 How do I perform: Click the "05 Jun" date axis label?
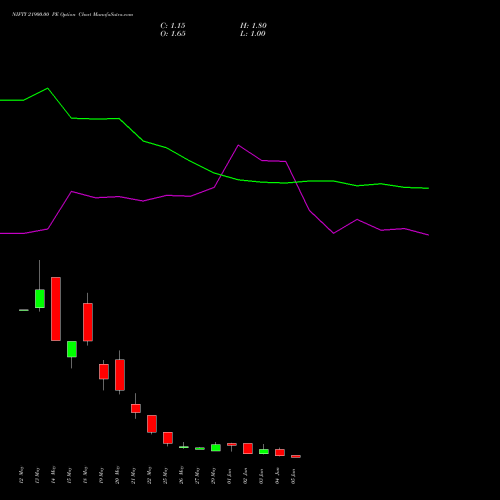[294, 476]
